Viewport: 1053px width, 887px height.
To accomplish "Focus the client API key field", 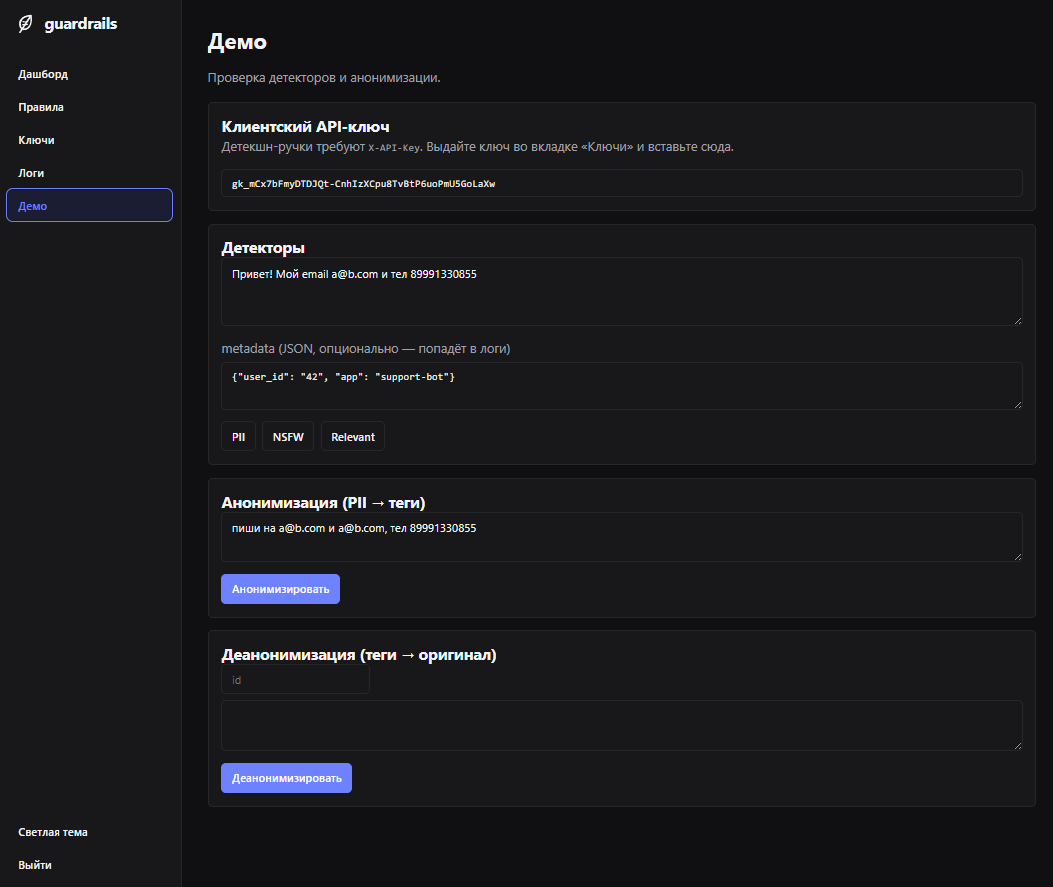I will tap(622, 183).
